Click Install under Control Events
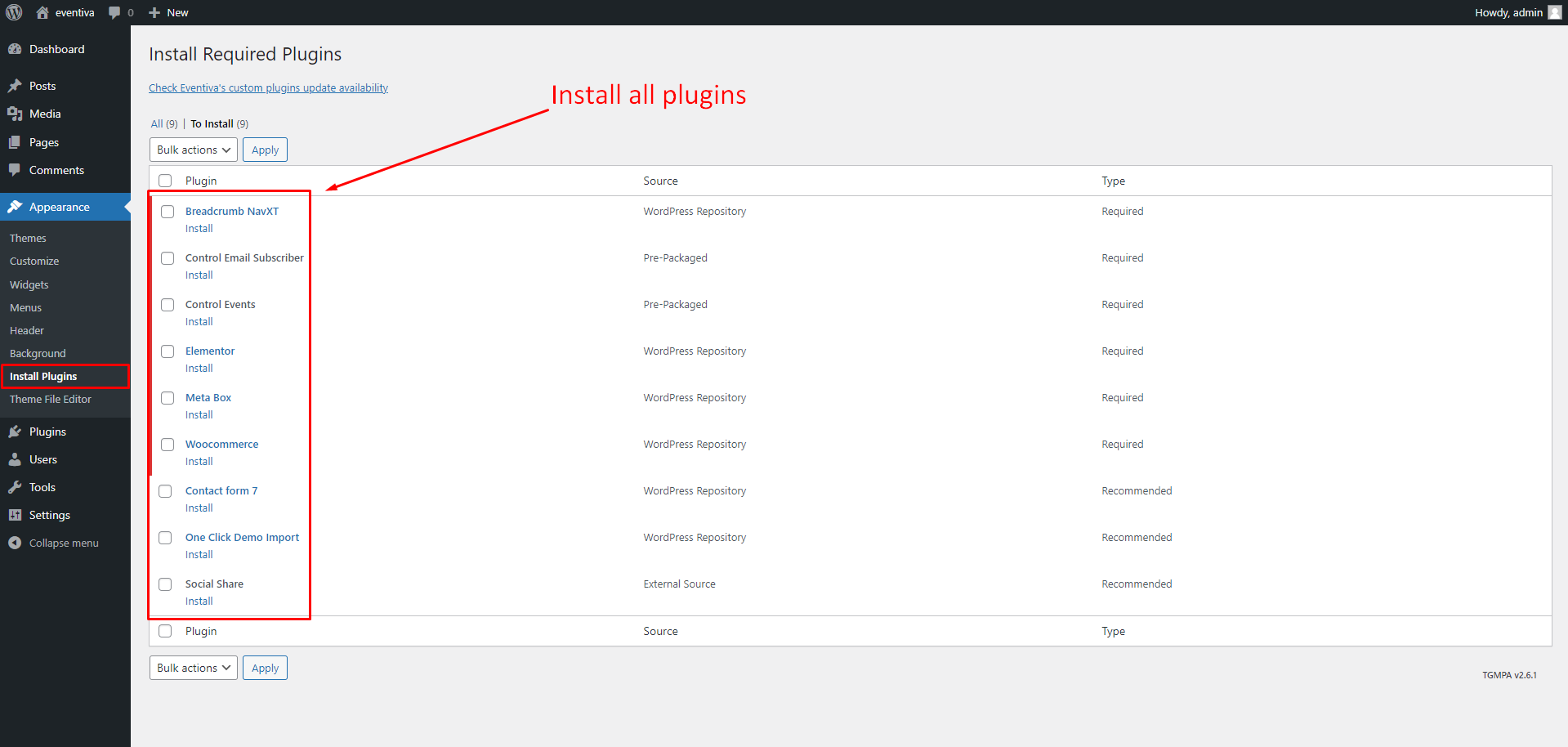1568x747 pixels. (199, 321)
